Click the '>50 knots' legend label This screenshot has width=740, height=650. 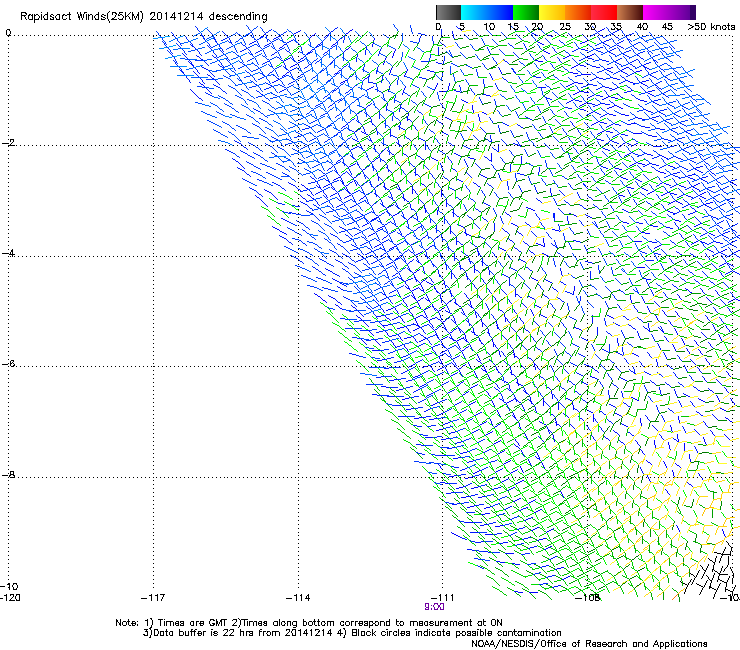(711, 27)
